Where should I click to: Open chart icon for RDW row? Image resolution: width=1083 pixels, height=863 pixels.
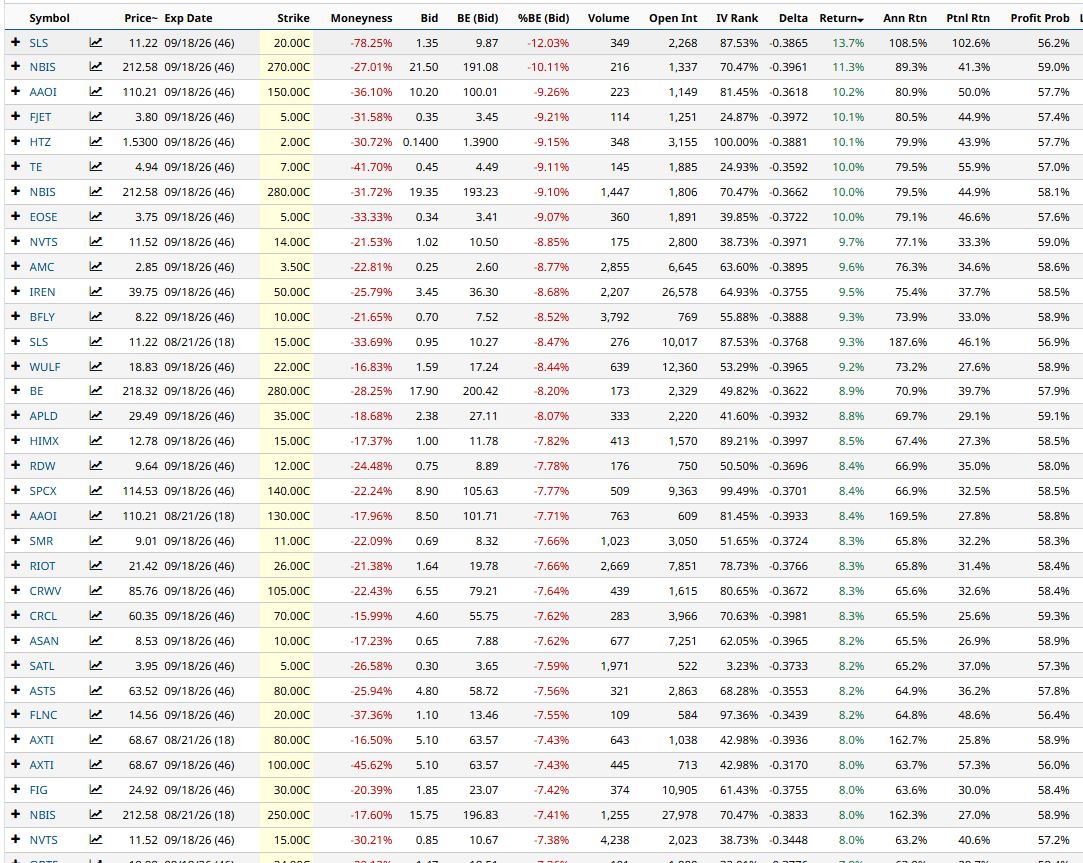click(x=96, y=466)
